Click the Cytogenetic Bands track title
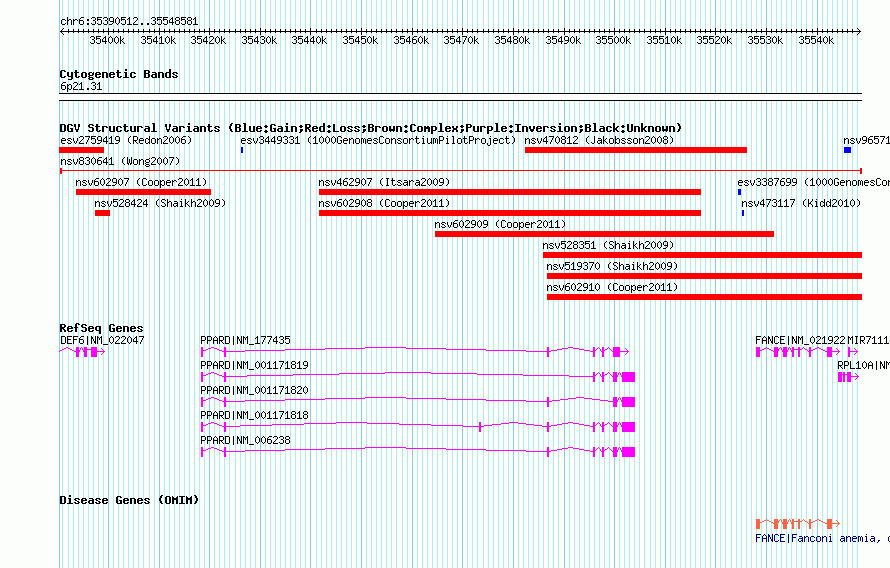The height and width of the screenshot is (568, 890). 119,74
